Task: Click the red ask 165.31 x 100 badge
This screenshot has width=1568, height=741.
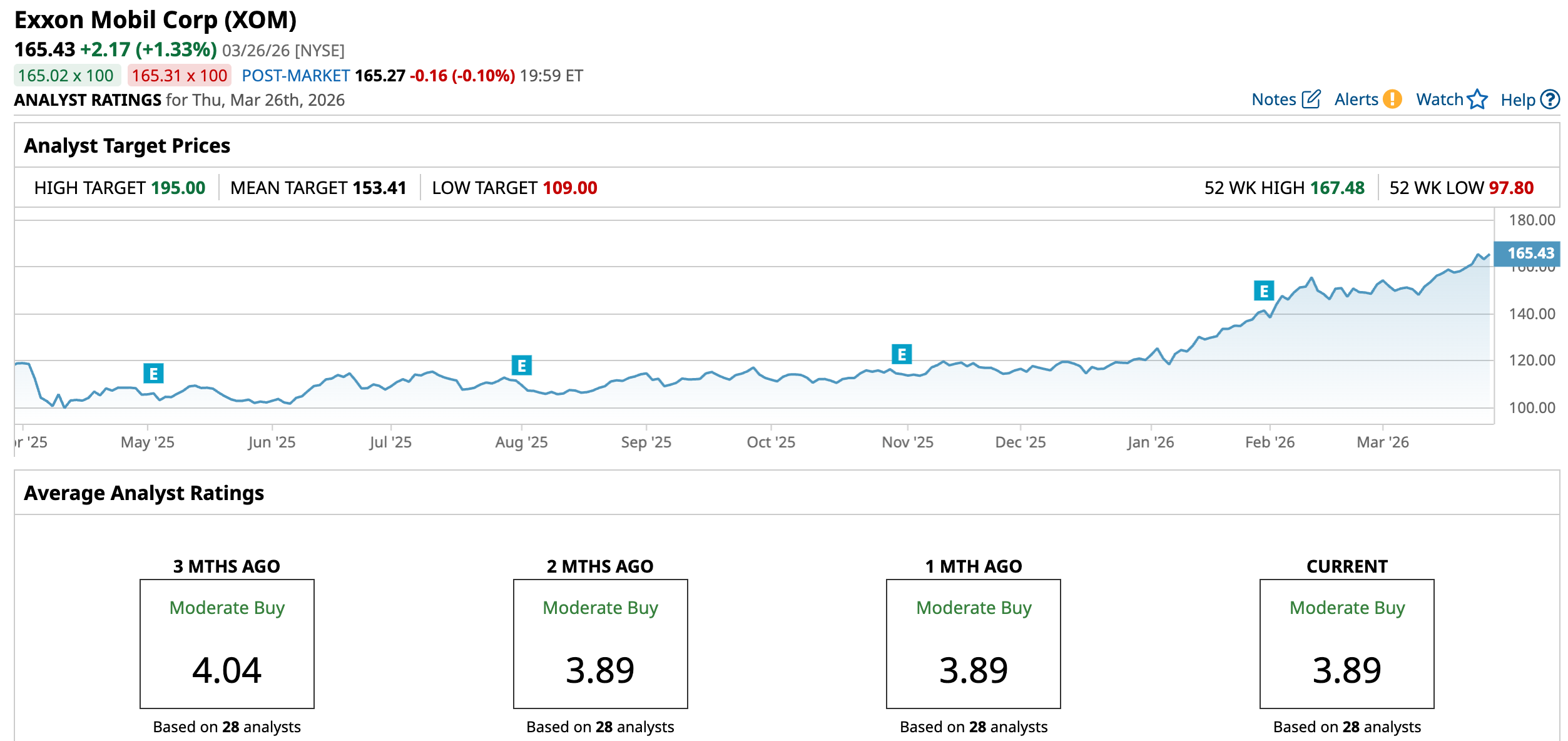Action: (180, 76)
